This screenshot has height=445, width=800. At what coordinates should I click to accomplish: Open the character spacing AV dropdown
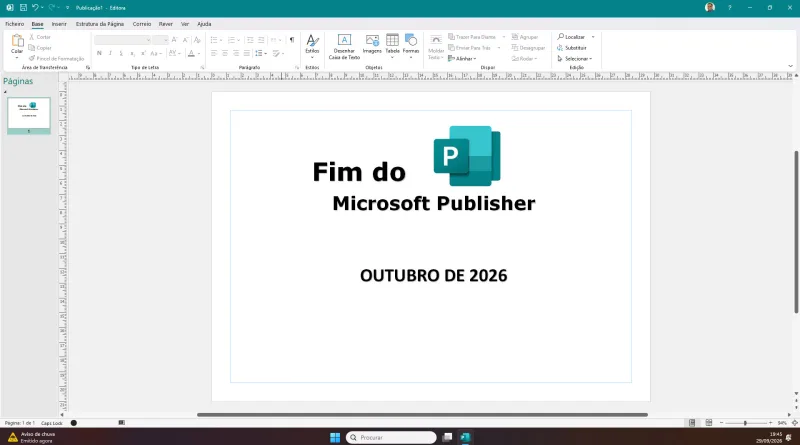click(x=174, y=53)
